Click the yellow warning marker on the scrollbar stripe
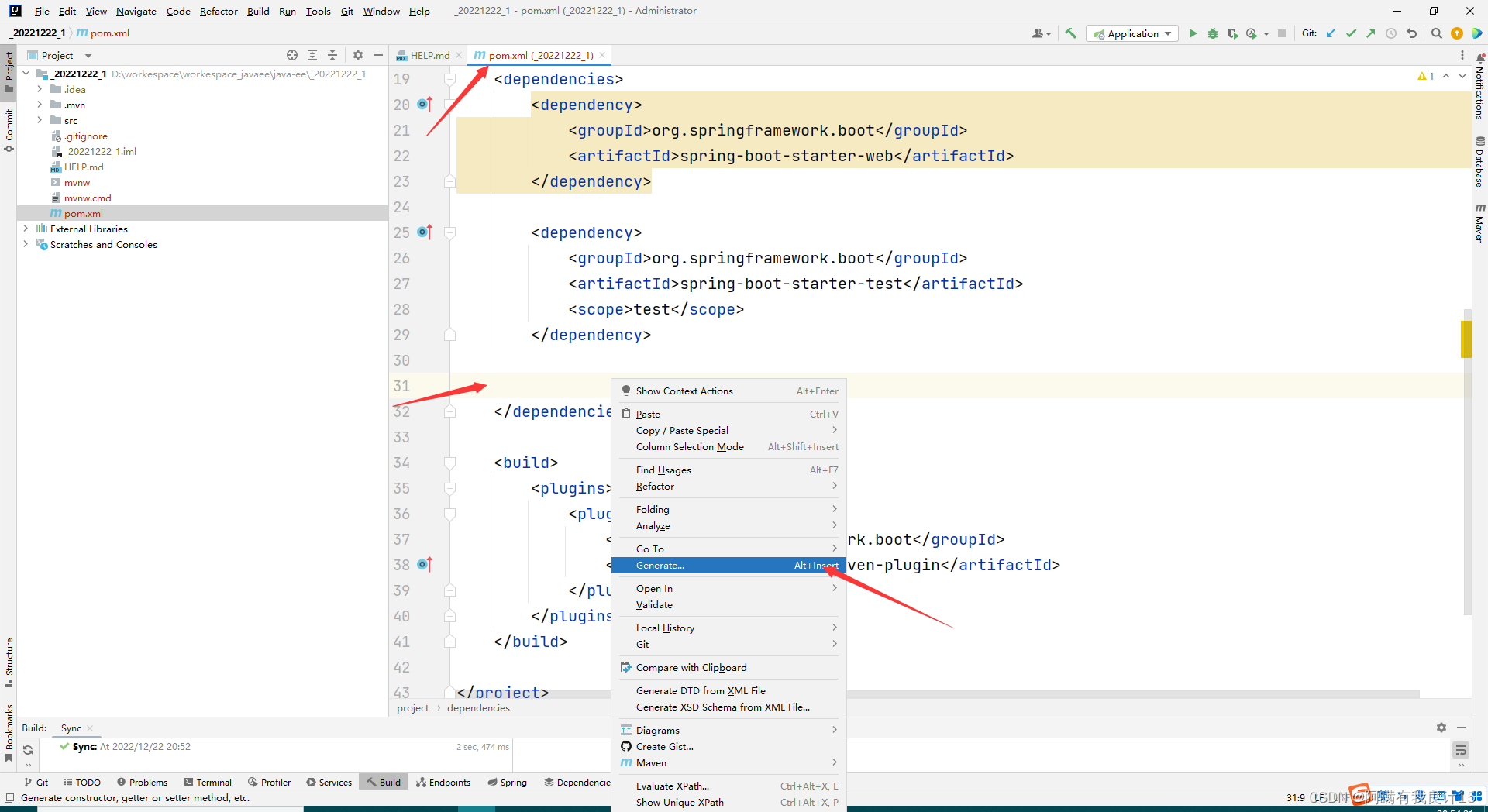Image resolution: width=1488 pixels, height=812 pixels. 1466,339
